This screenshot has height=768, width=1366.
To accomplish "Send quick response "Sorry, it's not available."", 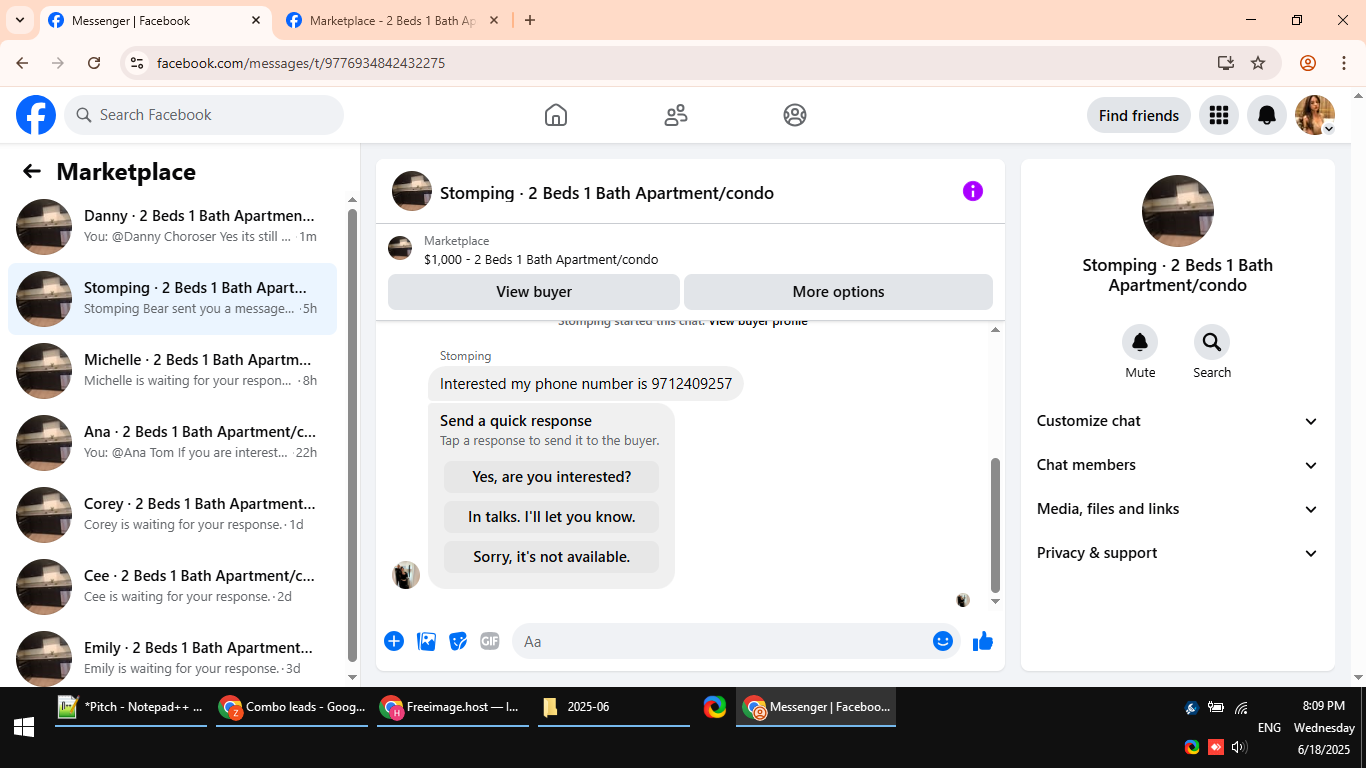I will tap(551, 557).
